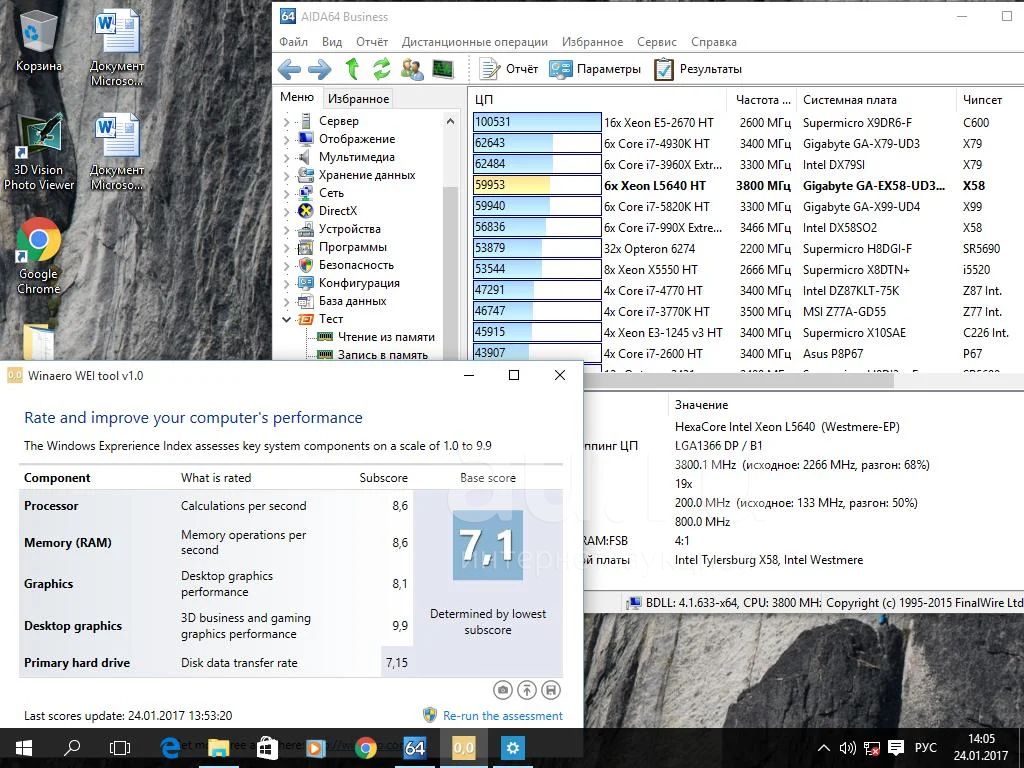Screen dimensions: 1024x768
Task: Collapse the Тест tree node
Action: coord(286,319)
